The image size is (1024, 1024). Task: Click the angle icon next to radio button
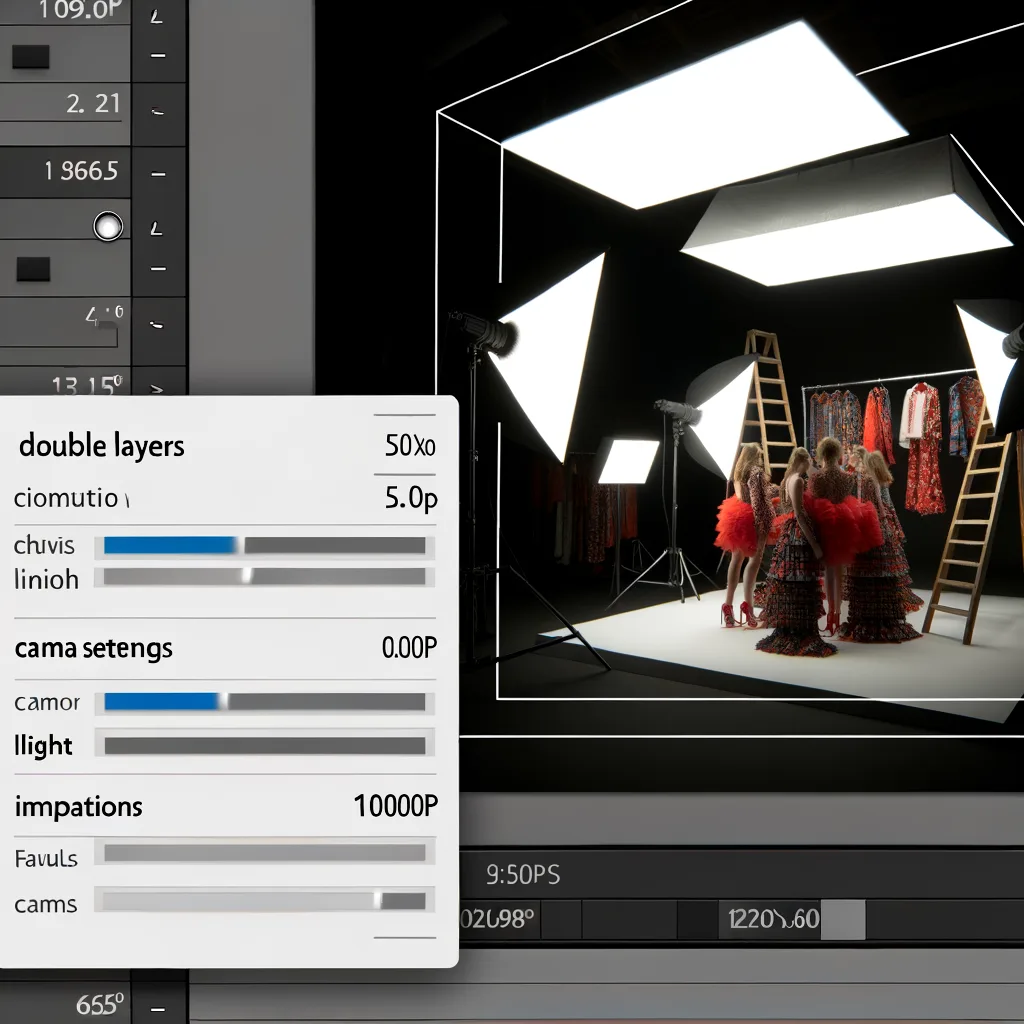157,228
